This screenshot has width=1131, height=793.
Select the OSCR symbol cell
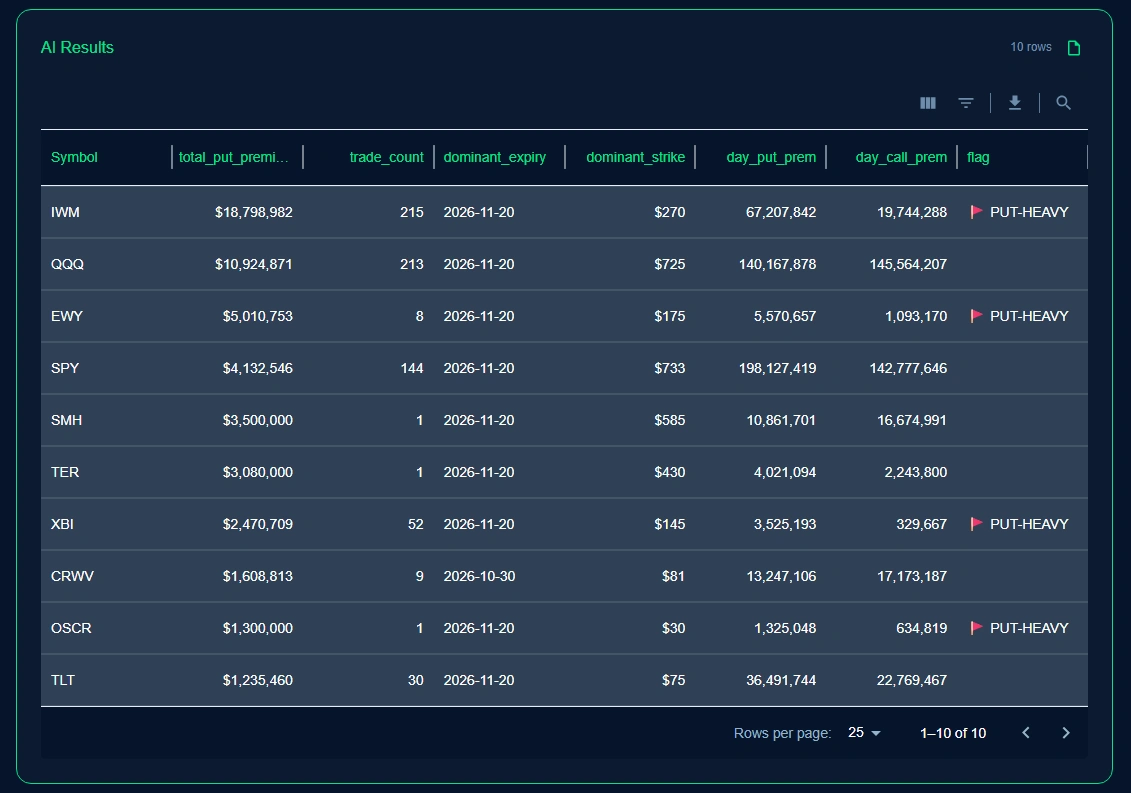pos(71,628)
